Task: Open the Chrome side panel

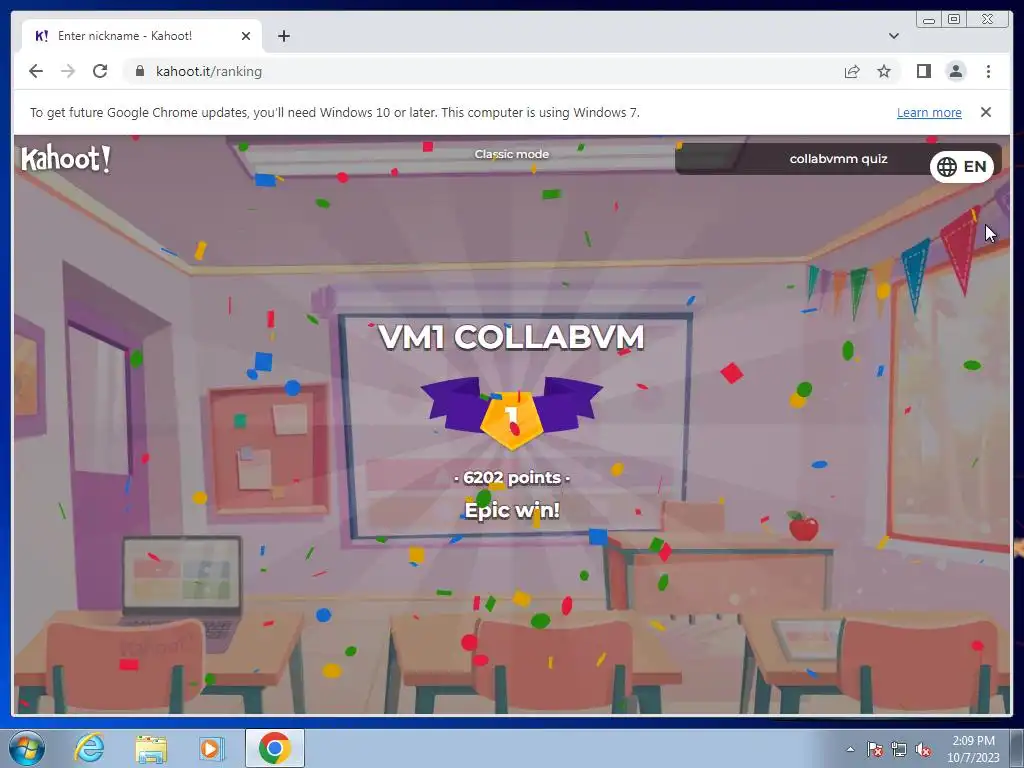Action: (x=923, y=71)
